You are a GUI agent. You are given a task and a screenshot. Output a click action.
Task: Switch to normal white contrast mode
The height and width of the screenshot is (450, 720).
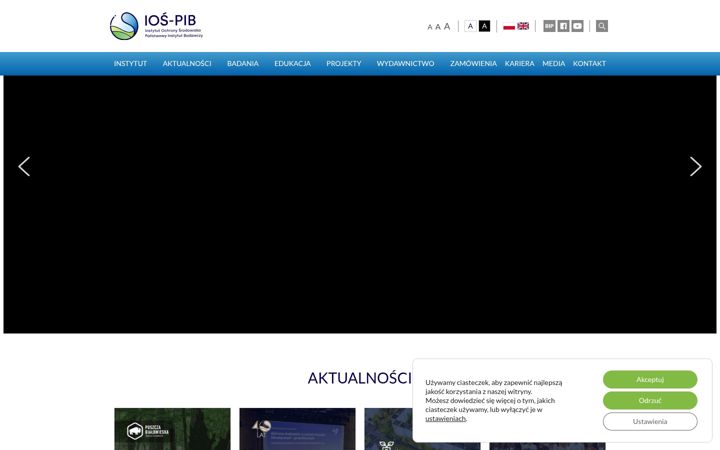tap(470, 26)
